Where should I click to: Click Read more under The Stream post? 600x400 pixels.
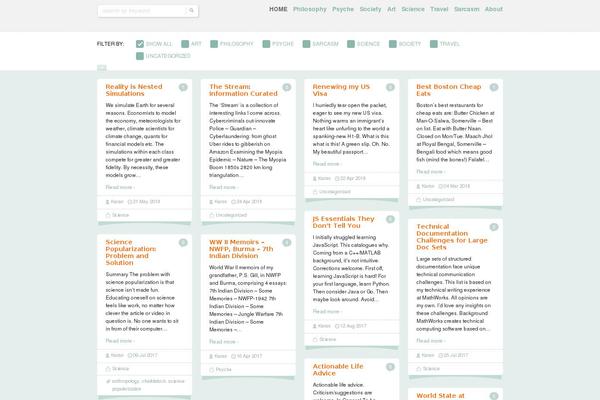tap(224, 187)
